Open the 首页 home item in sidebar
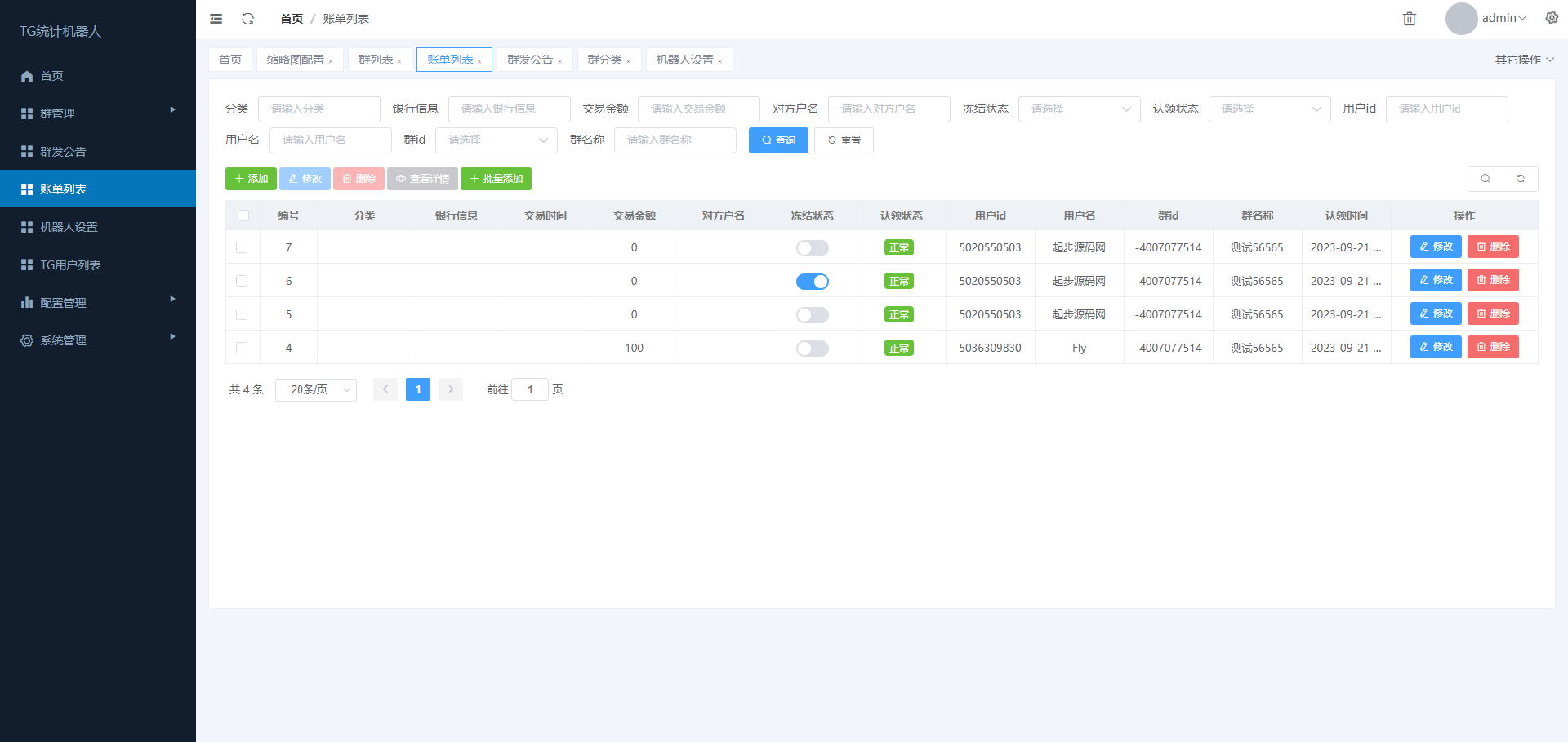Image resolution: width=1568 pixels, height=742 pixels. [52, 76]
